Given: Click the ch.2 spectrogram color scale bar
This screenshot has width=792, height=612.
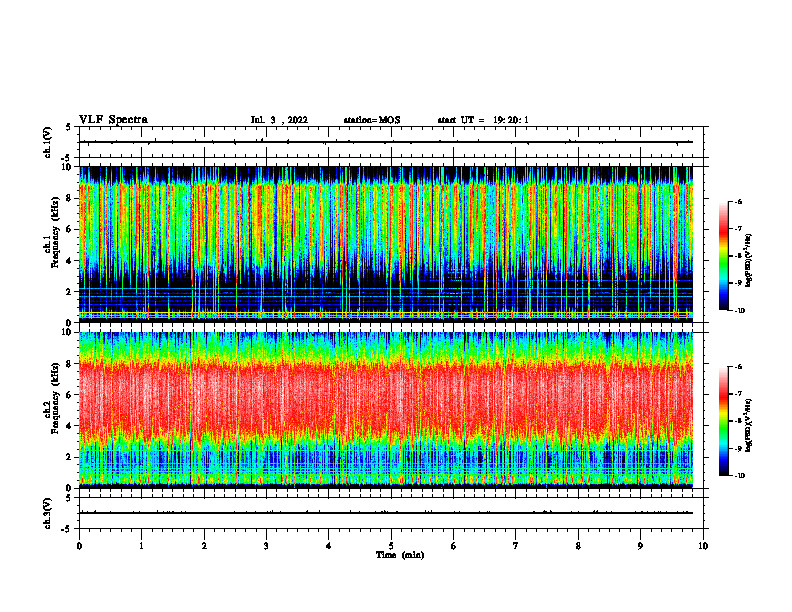Looking at the screenshot, I should click(x=723, y=421).
